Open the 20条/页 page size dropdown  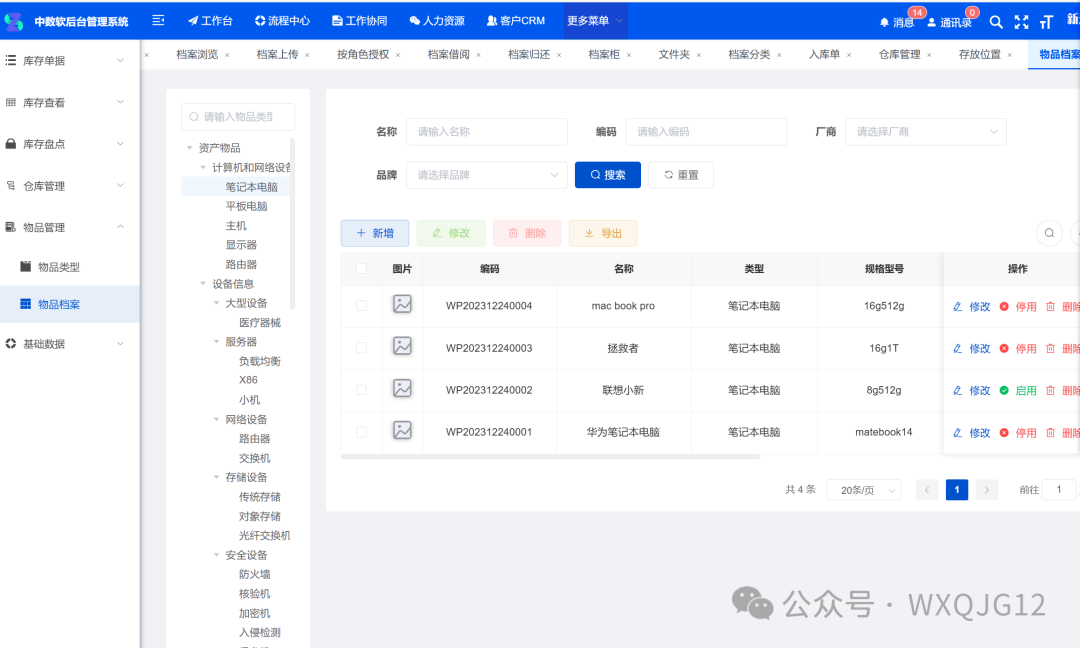(x=864, y=490)
